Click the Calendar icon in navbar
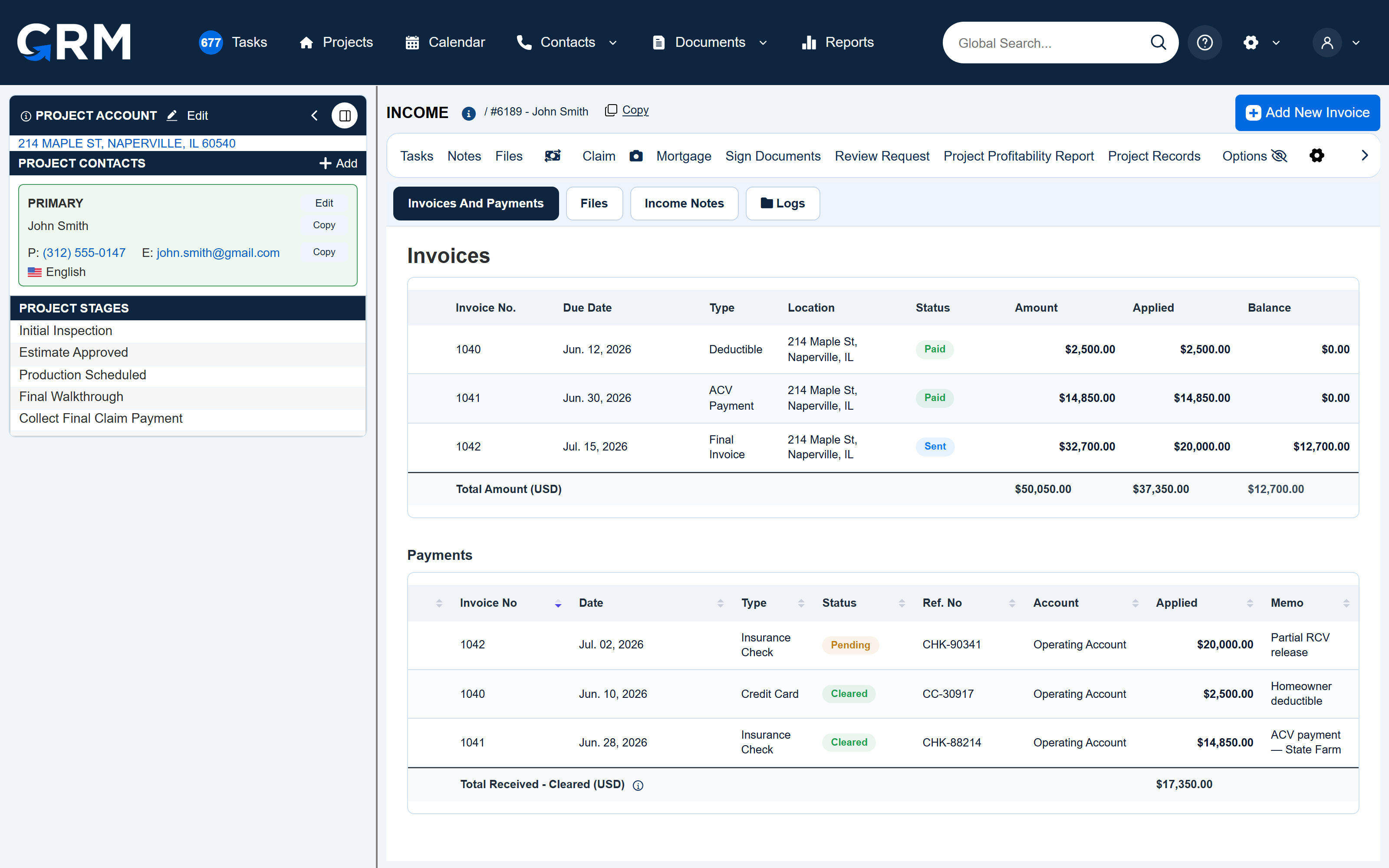Viewport: 1389px width, 868px height. [412, 43]
